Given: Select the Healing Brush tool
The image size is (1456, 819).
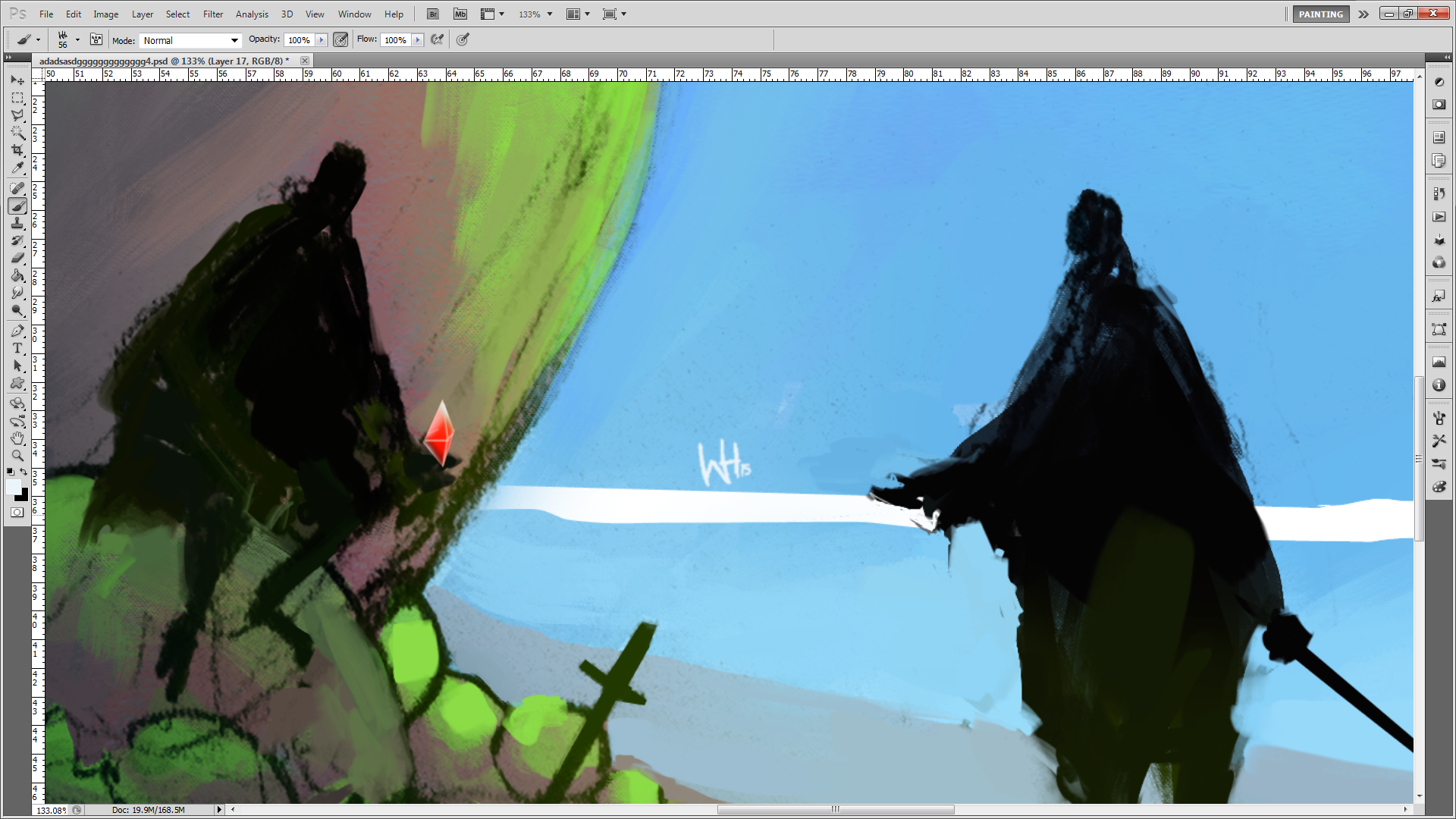Looking at the screenshot, I should coord(17,188).
